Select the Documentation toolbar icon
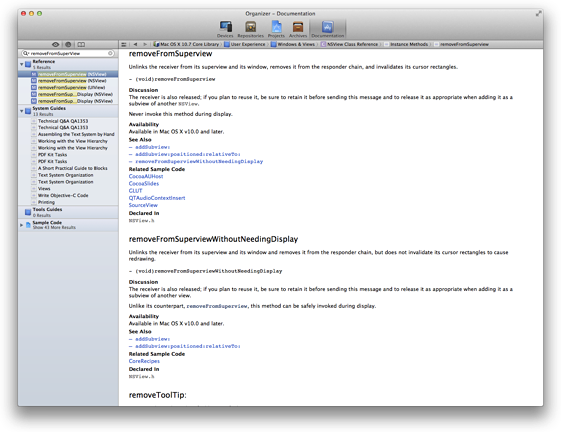This screenshot has width=561, height=432. pos(327,29)
